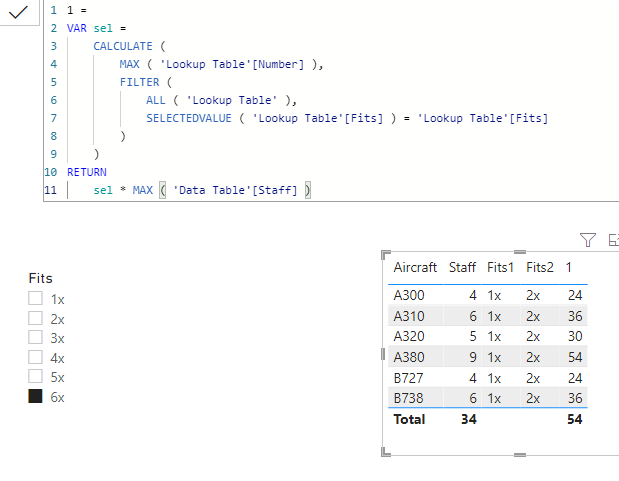Grab the table visual's top-left resize handle
The image size is (619, 481).
click(386, 254)
